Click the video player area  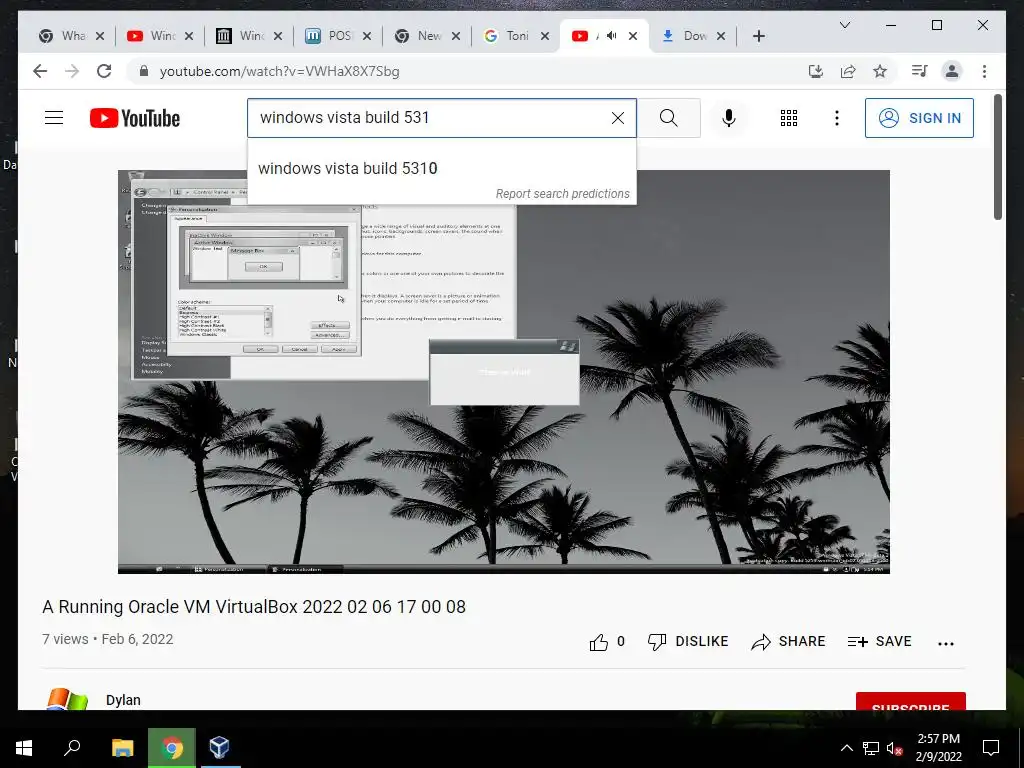pos(504,372)
